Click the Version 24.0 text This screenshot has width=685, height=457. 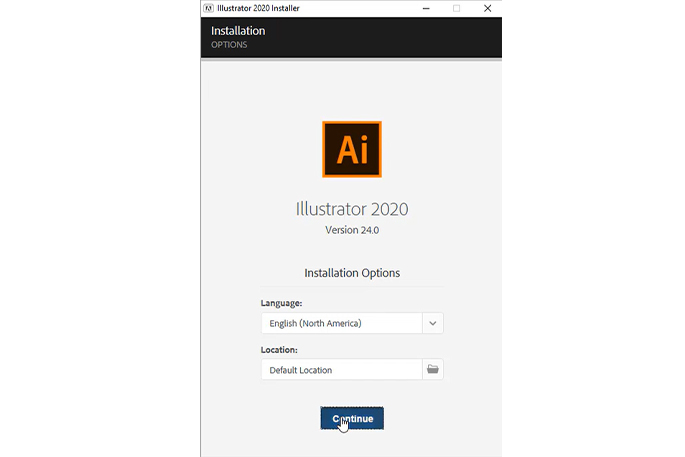click(352, 230)
